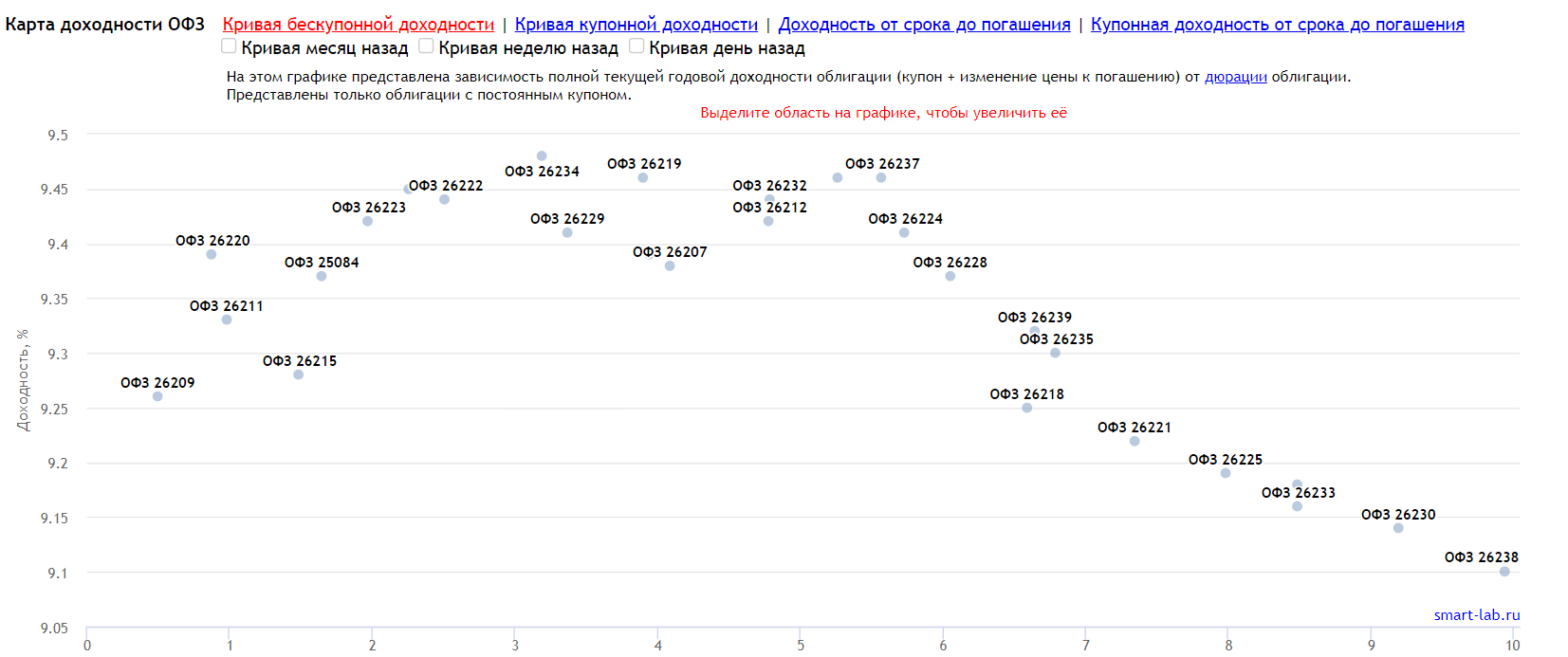Pick the ОФЗ 26230 bond dot
The height and width of the screenshot is (657, 1568).
point(1398,528)
